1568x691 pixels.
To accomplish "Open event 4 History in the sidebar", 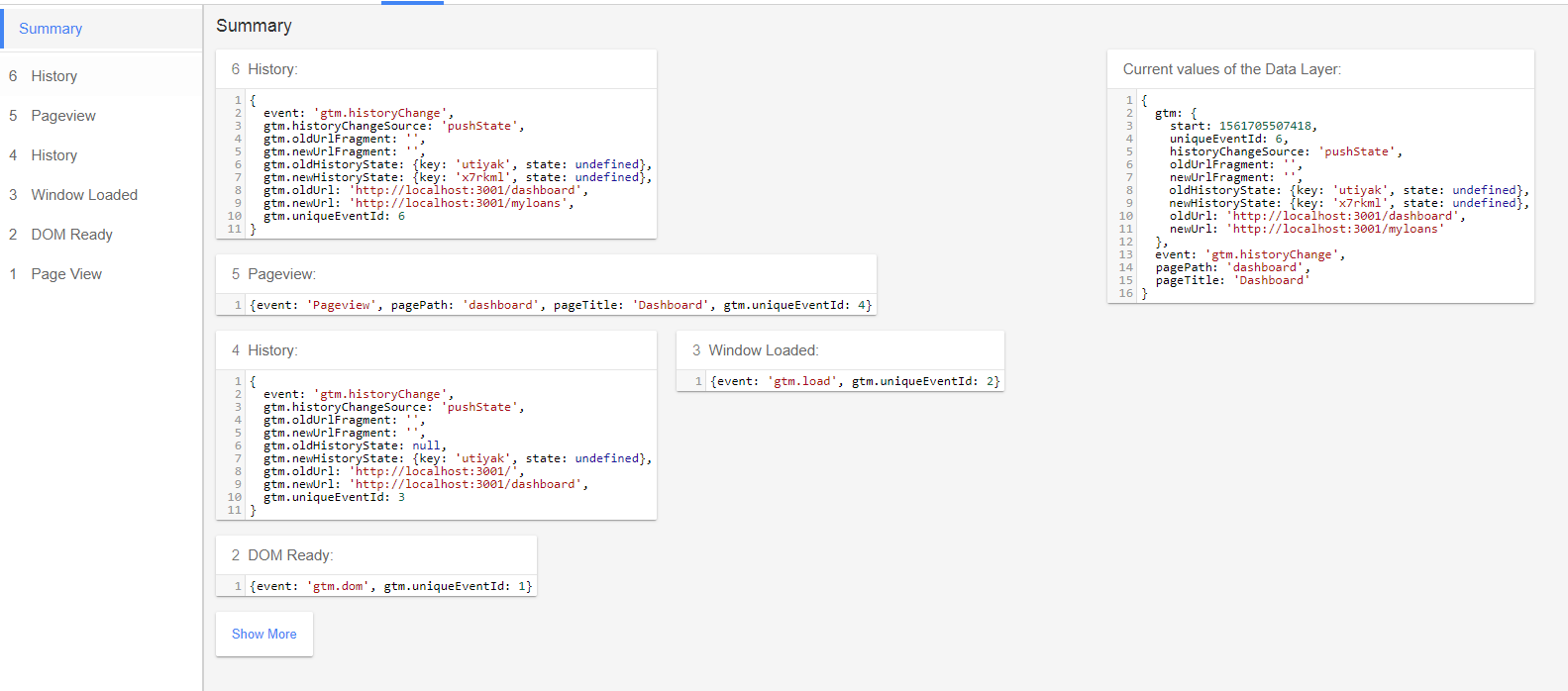I will coord(102,155).
